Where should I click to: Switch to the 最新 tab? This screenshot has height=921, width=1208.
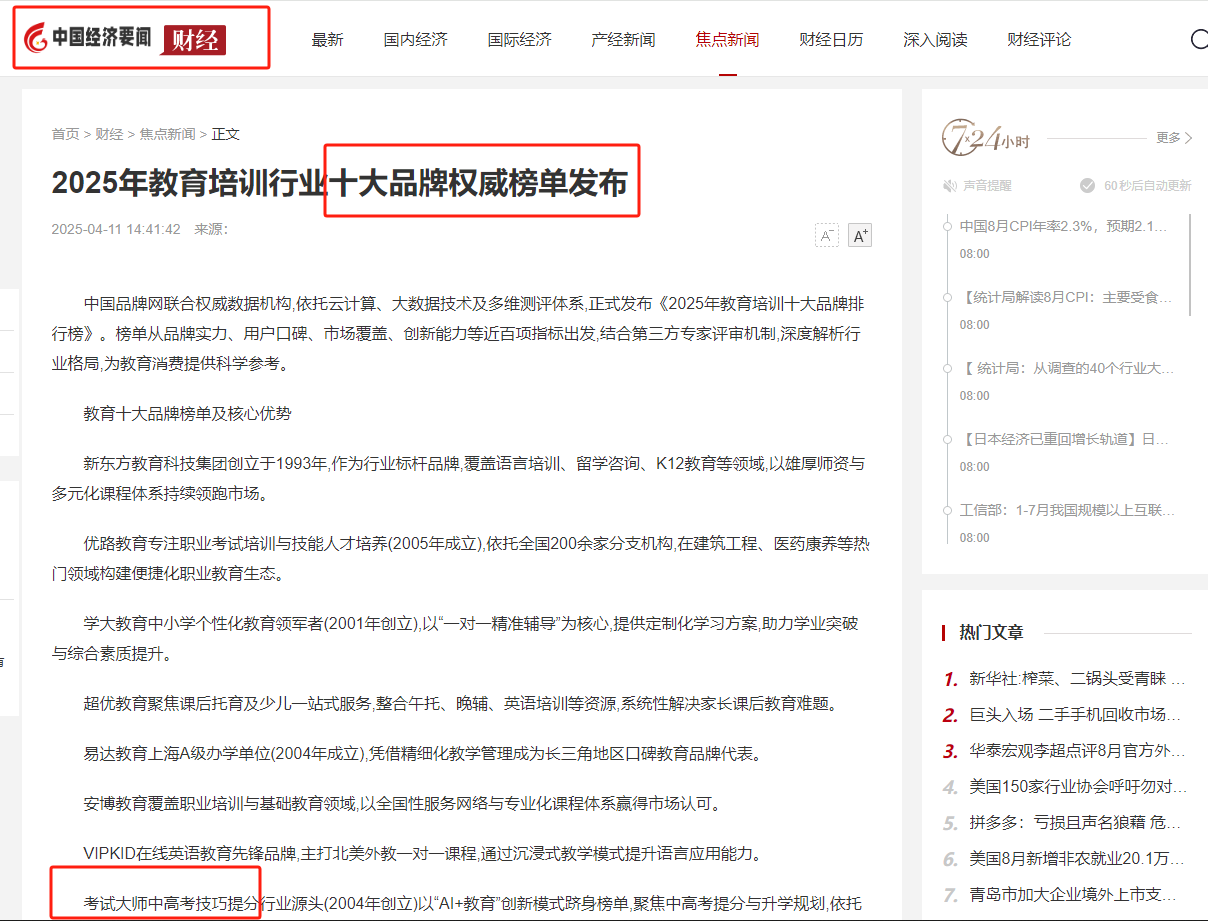(x=327, y=40)
